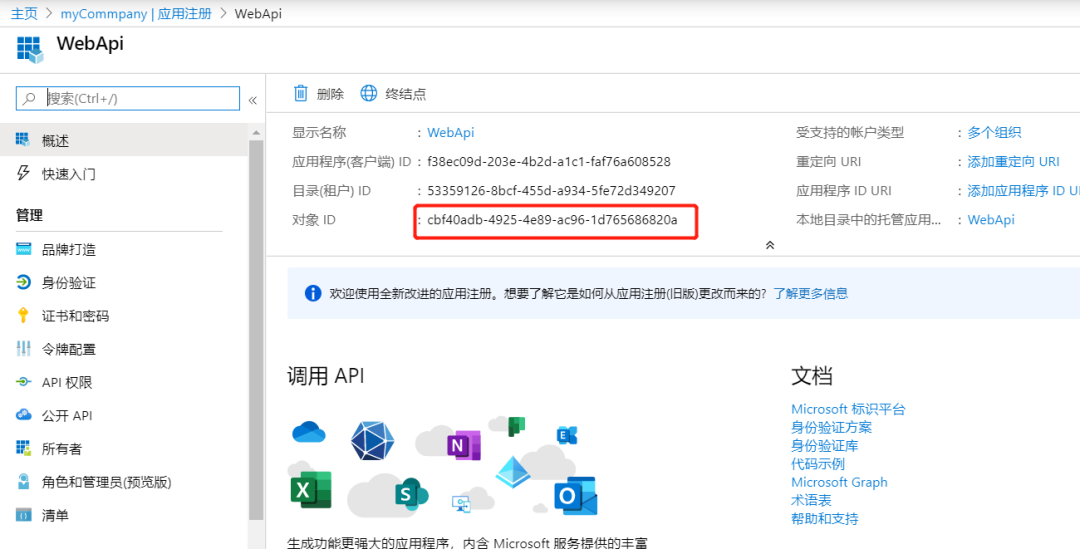Collapse the essentials section chevron

click(770, 245)
